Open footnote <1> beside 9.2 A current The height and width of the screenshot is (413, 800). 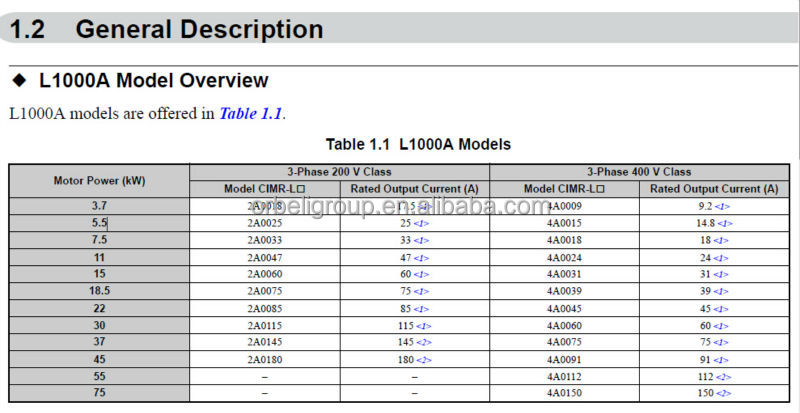722,206
